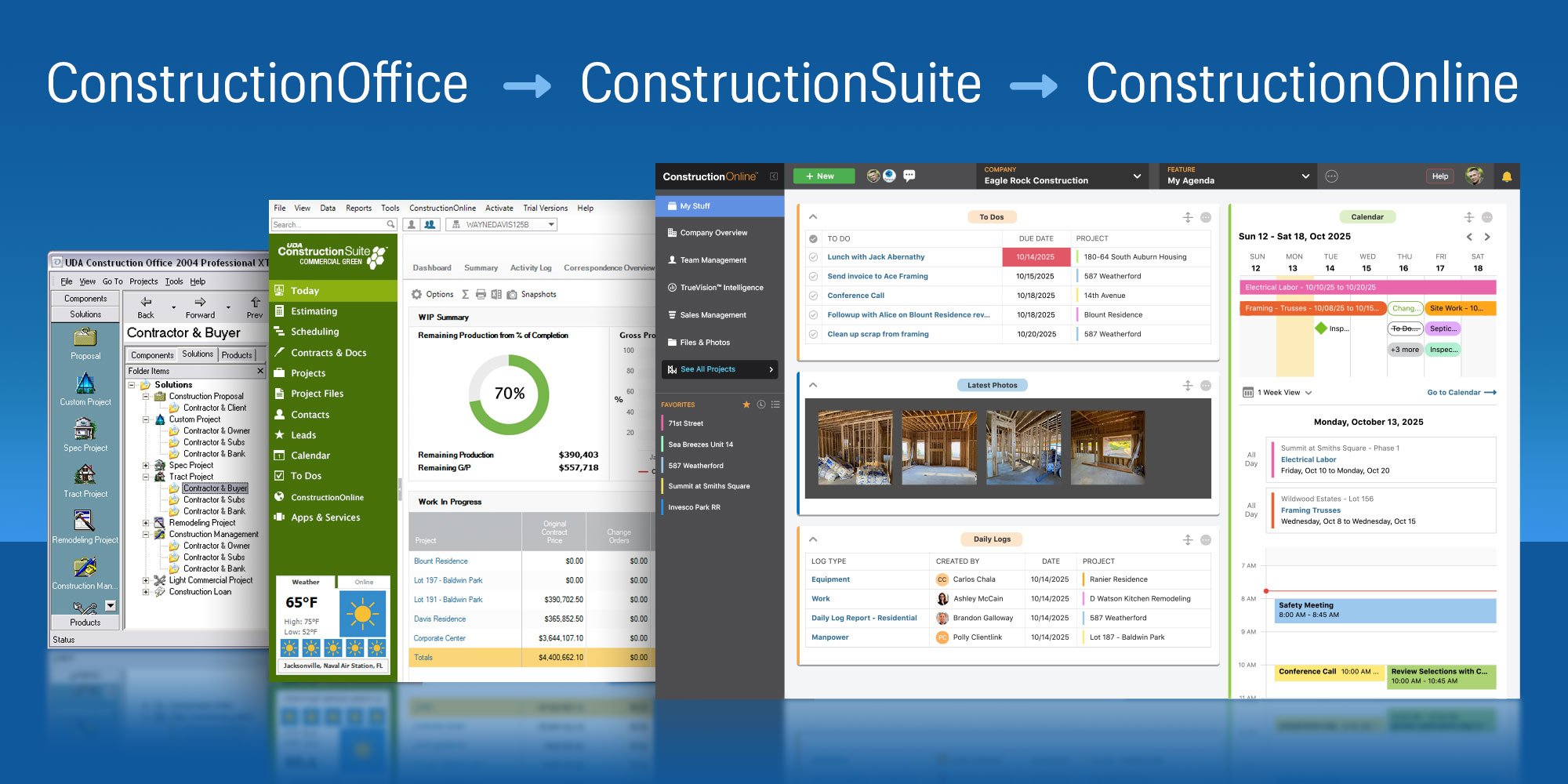Image resolution: width=1568 pixels, height=784 pixels.
Task: Open the Company dropdown Eagle Rock Construction
Action: click(x=1064, y=176)
